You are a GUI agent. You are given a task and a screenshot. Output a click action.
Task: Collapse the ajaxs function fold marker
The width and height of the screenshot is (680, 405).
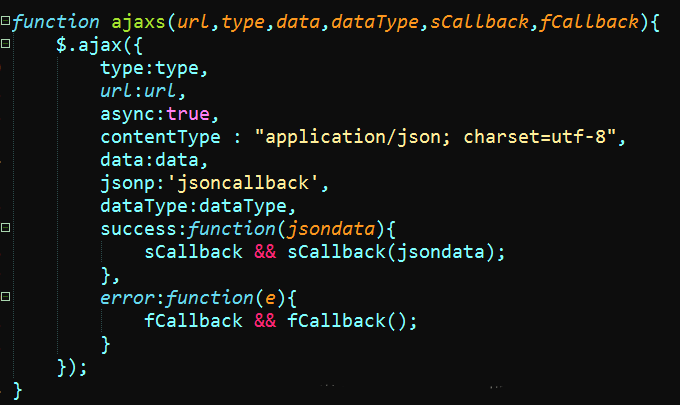click(x=6, y=21)
